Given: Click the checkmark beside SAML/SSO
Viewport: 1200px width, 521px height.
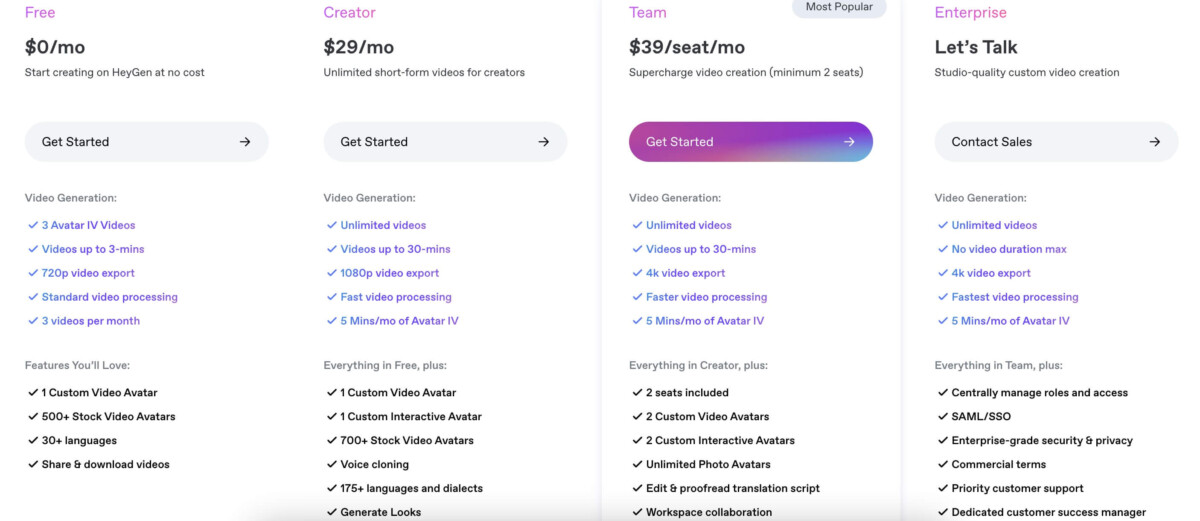Looking at the screenshot, I should point(943,416).
